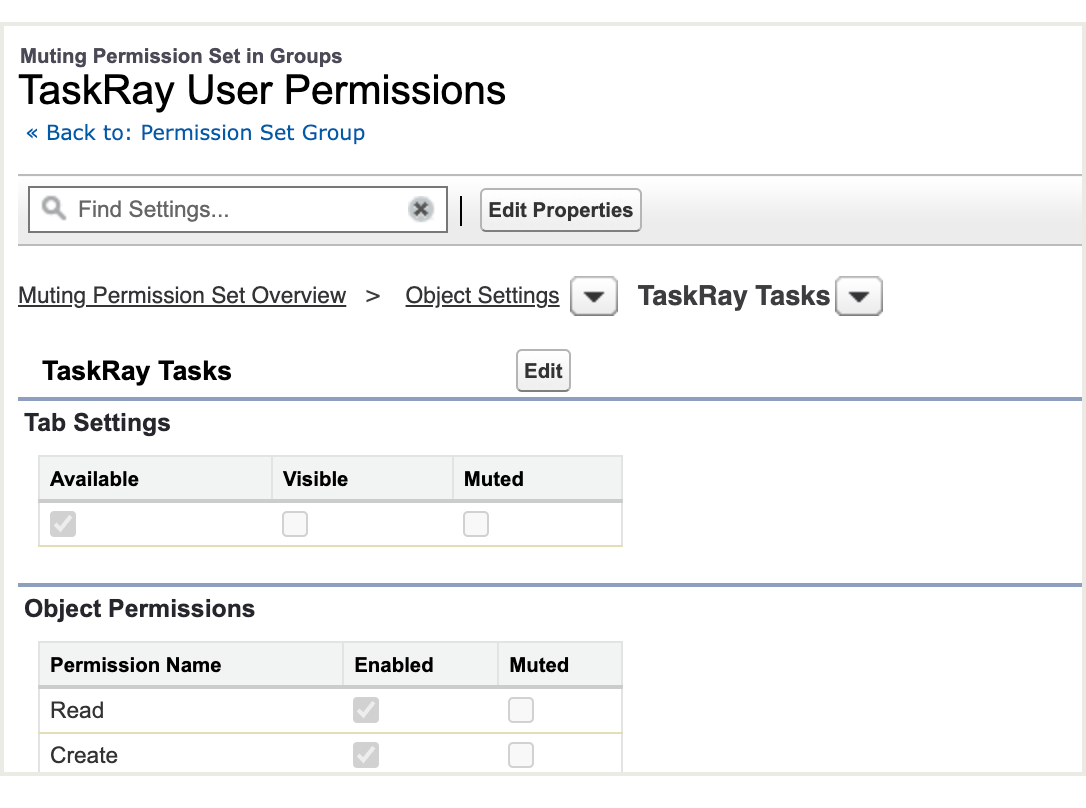Expand the Object Settings dropdown arrow
Screen dimensions: 1086x808
594,296
